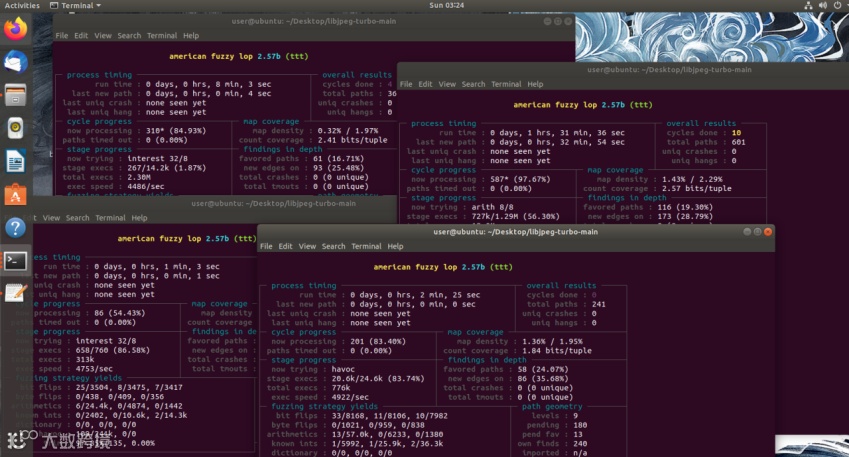Open the Files manager dock icon
Image resolution: width=849 pixels, height=457 pixels.
pos(16,95)
